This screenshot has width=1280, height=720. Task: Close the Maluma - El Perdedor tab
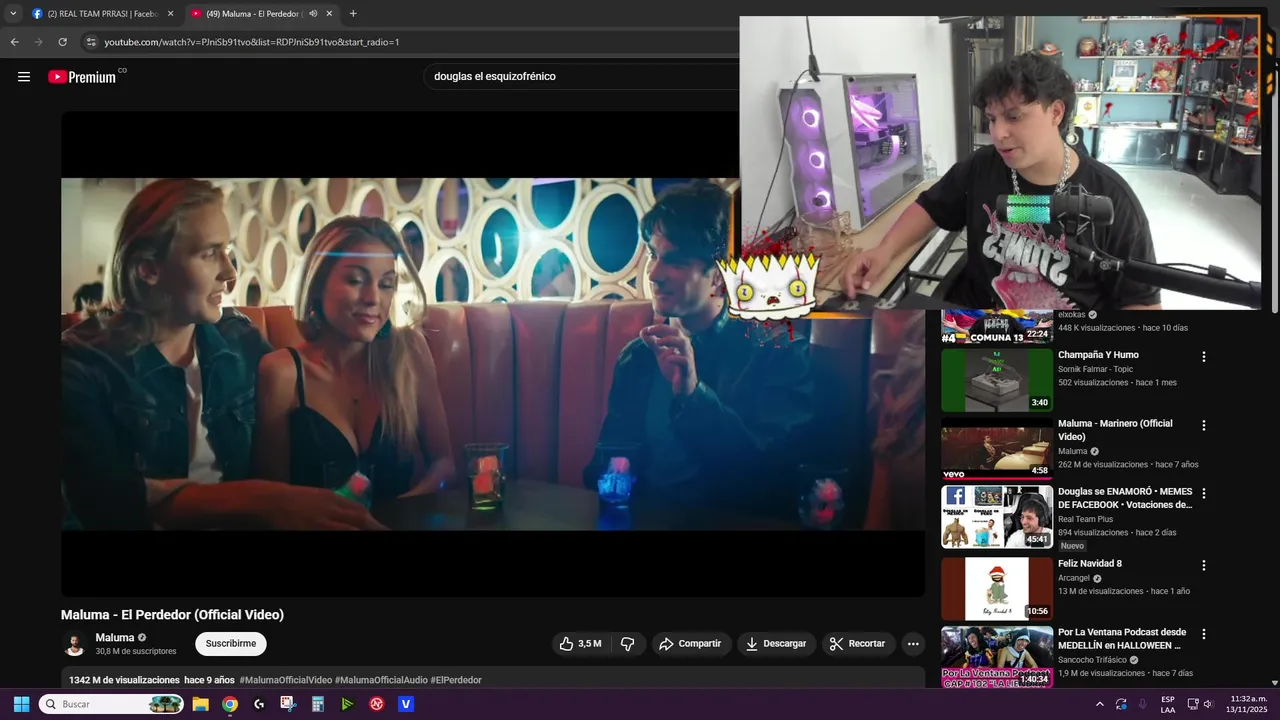(329, 14)
